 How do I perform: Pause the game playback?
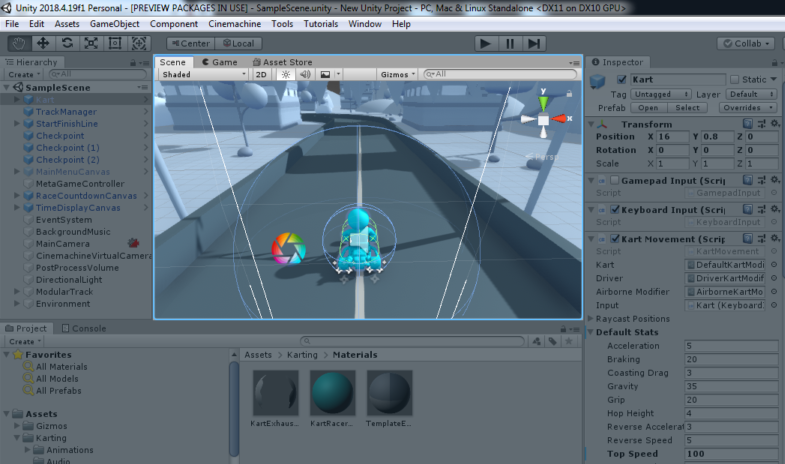click(510, 44)
